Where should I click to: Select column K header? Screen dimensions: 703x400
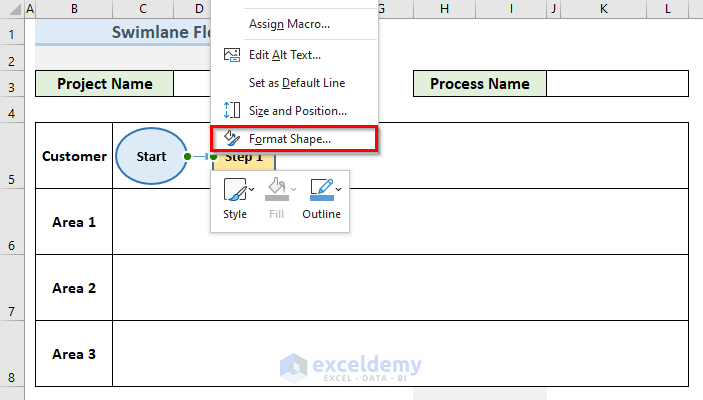(604, 9)
